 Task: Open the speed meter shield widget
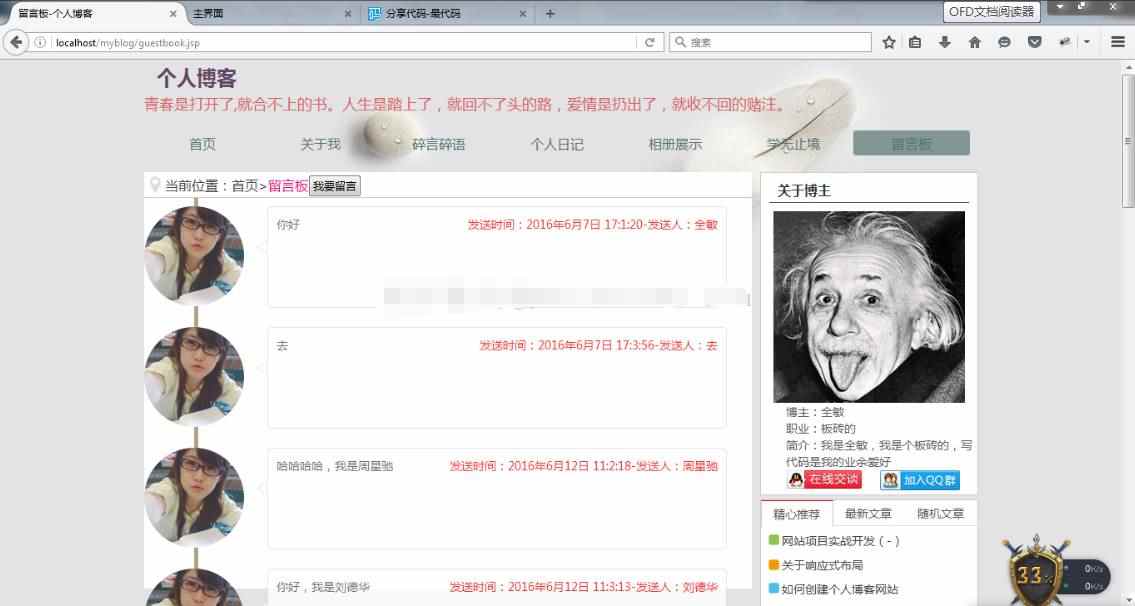tap(1035, 572)
